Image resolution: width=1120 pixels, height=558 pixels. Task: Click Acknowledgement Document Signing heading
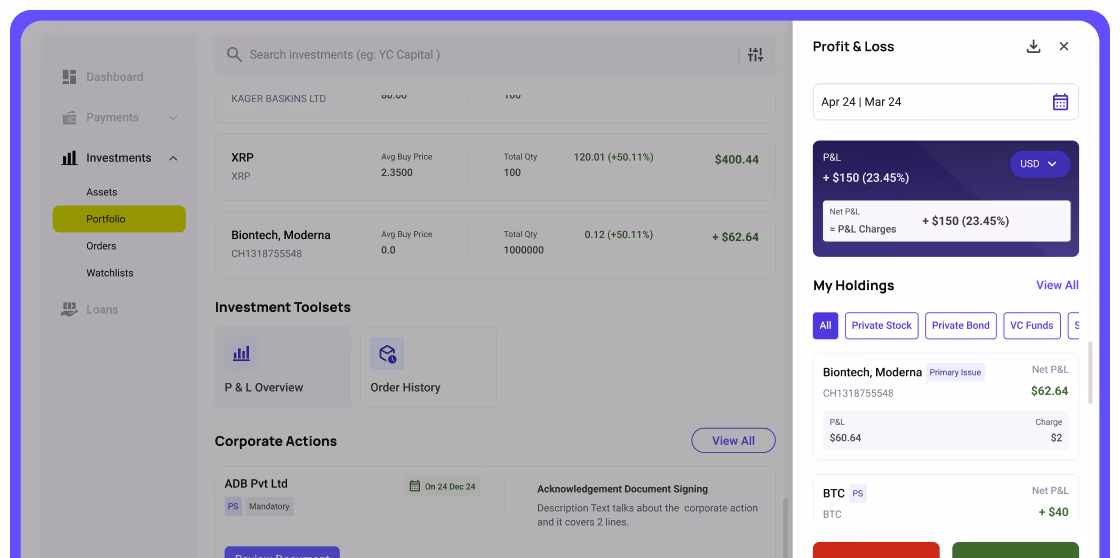tap(622, 489)
